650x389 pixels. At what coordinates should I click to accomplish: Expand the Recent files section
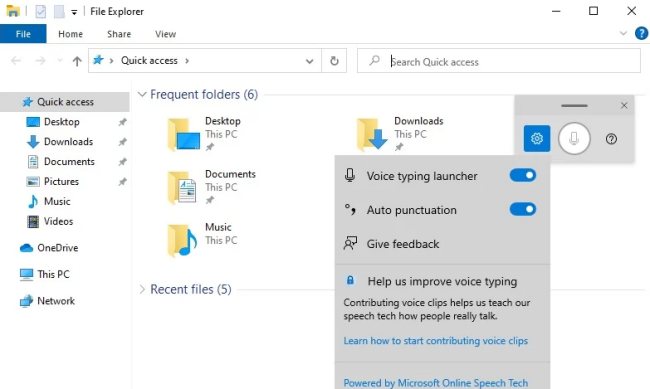coord(142,289)
